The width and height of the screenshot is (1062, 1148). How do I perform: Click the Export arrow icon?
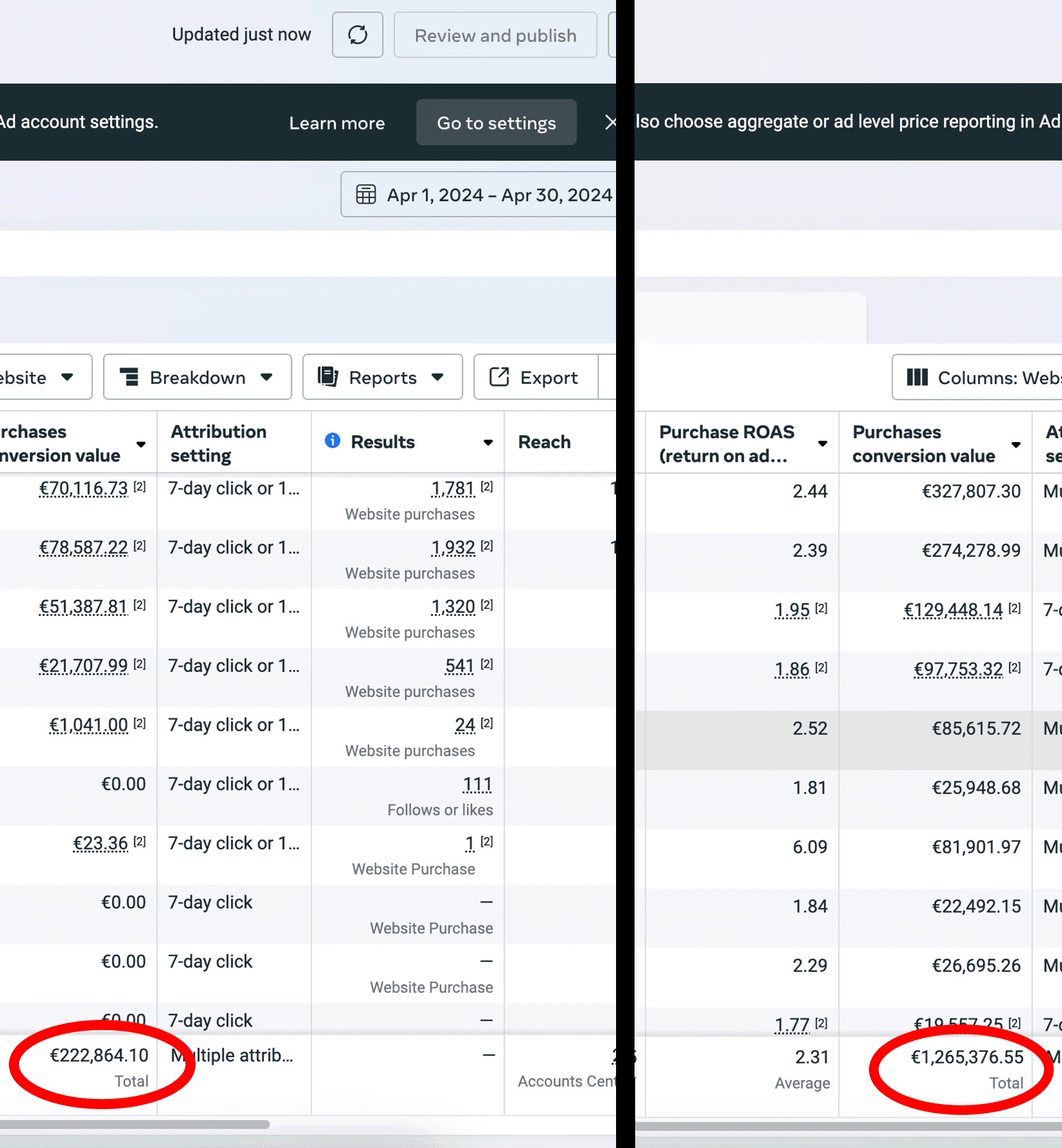499,377
